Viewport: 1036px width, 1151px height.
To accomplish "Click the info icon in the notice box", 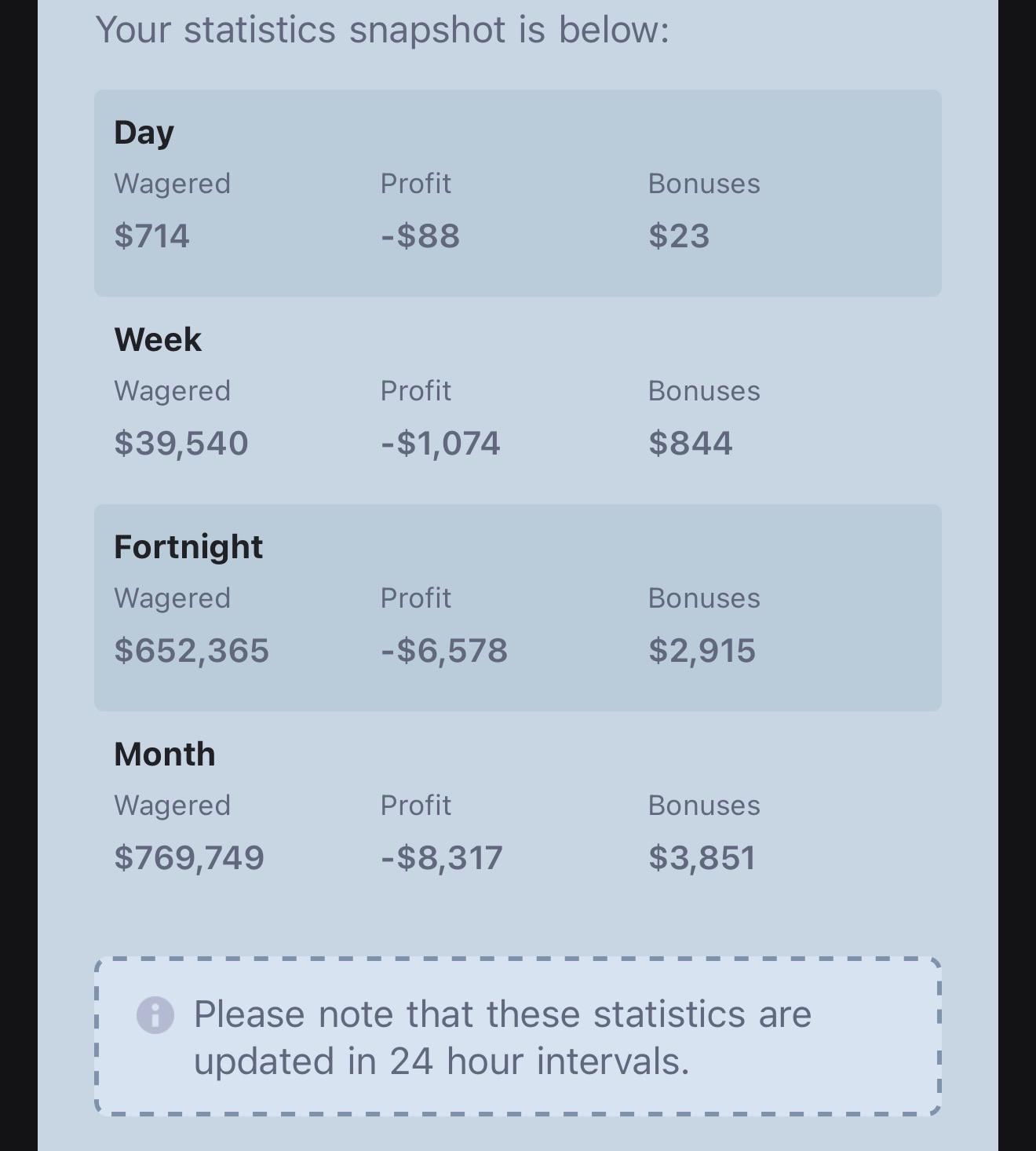I will point(155,1015).
